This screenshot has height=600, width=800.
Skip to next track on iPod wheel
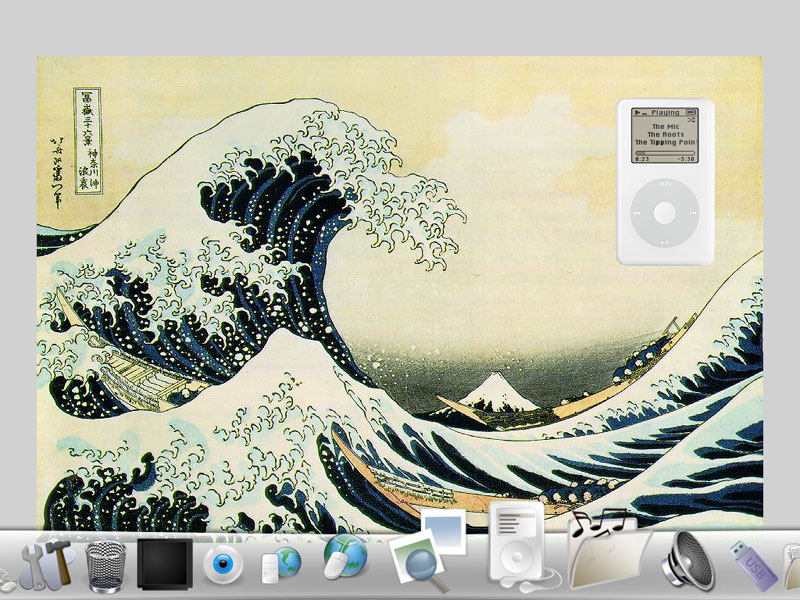point(692,213)
